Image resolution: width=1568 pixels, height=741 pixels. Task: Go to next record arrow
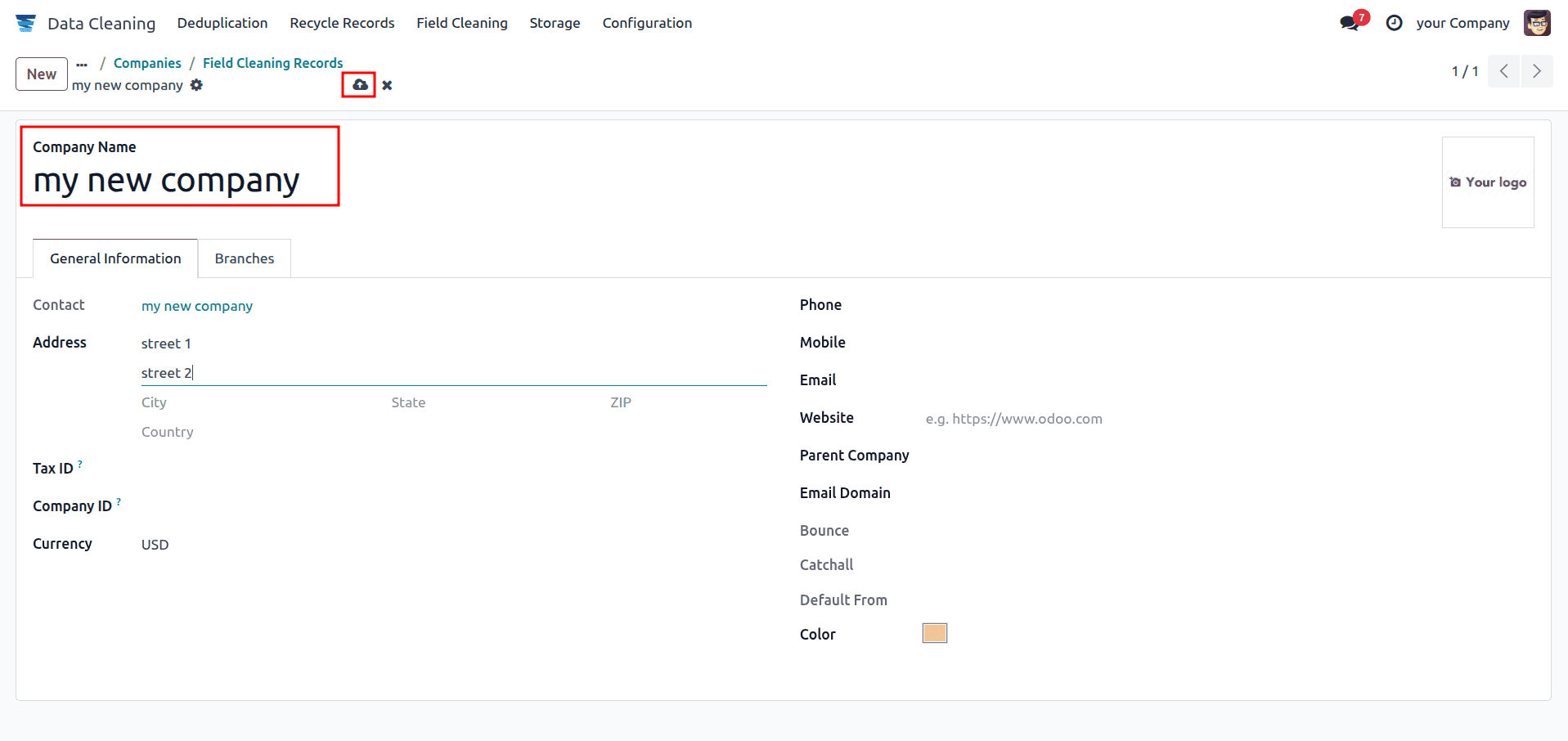pos(1536,71)
